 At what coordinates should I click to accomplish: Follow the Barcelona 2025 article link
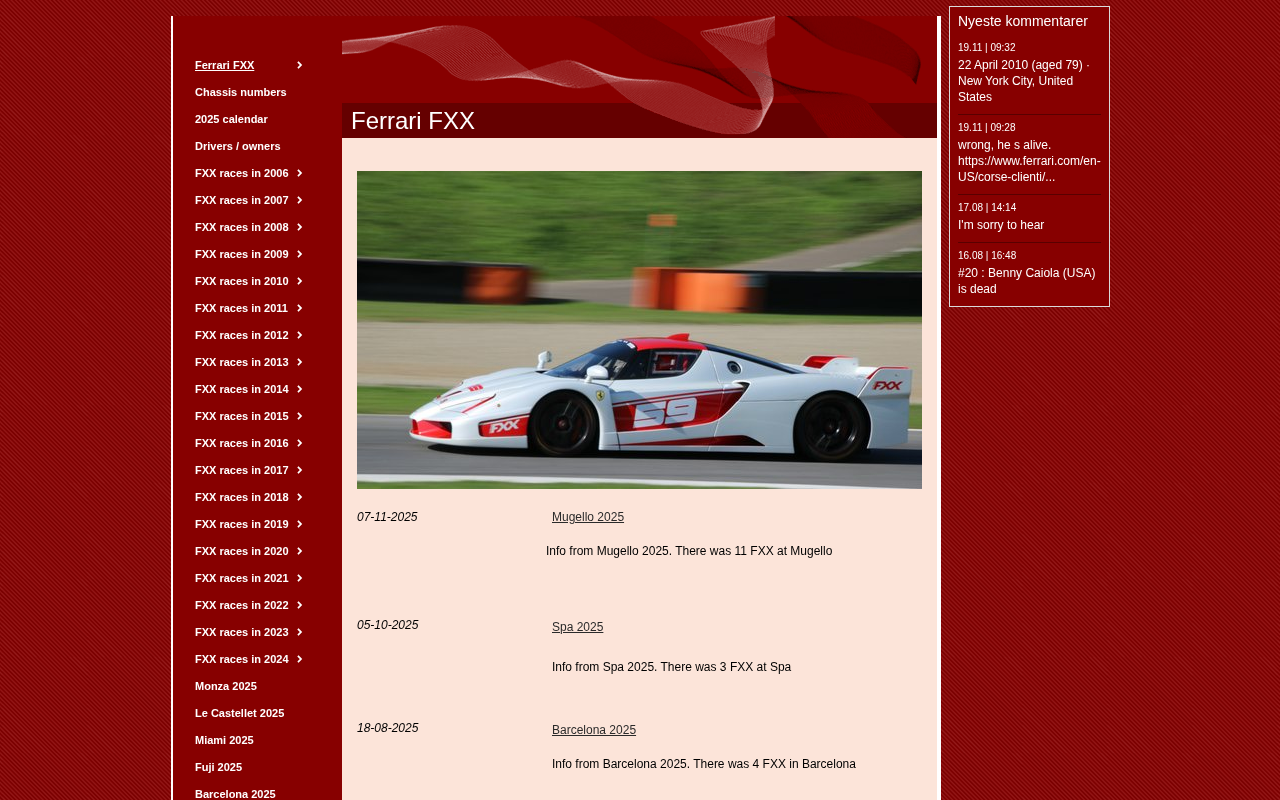[594, 730]
